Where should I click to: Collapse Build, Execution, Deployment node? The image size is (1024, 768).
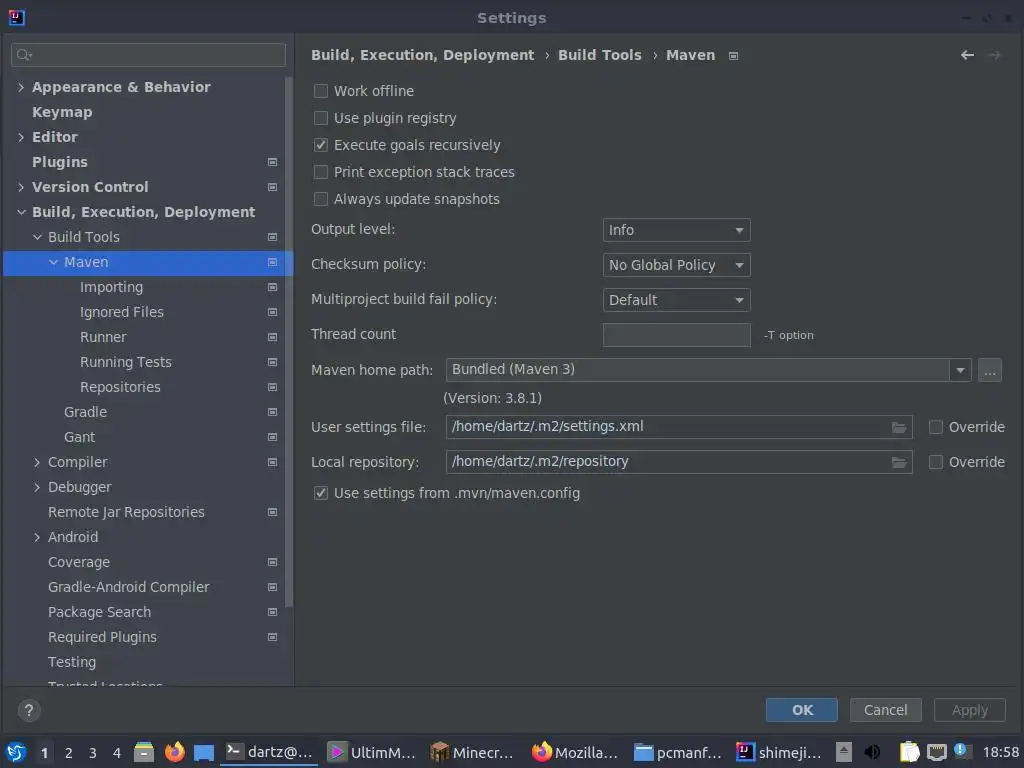coord(21,212)
